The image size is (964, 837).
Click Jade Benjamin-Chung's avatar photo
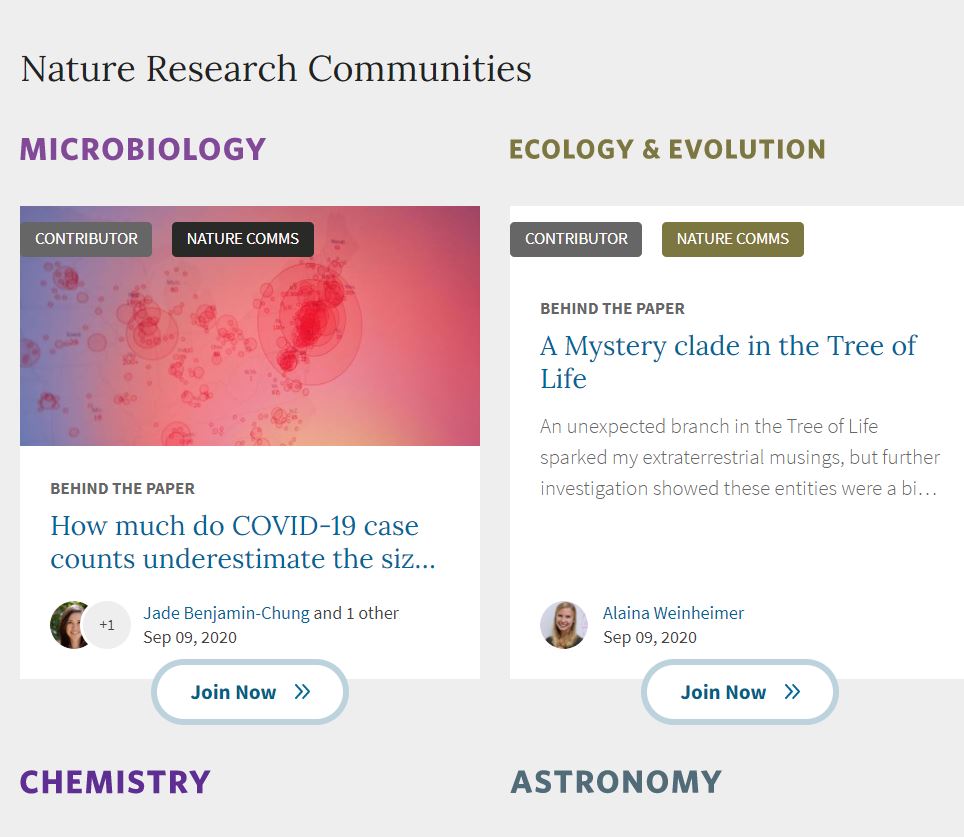(x=70, y=625)
